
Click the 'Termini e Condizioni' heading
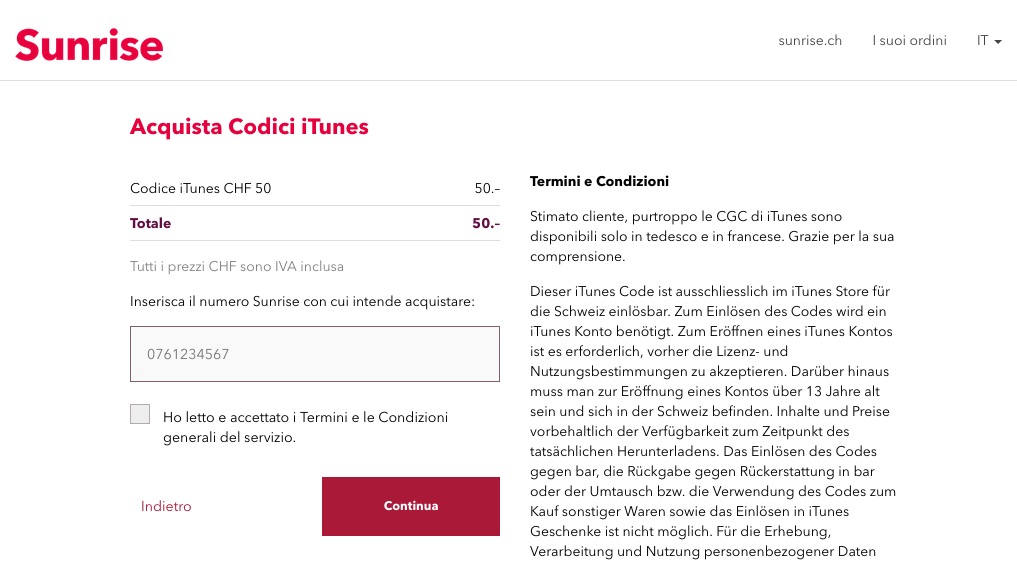click(x=599, y=181)
